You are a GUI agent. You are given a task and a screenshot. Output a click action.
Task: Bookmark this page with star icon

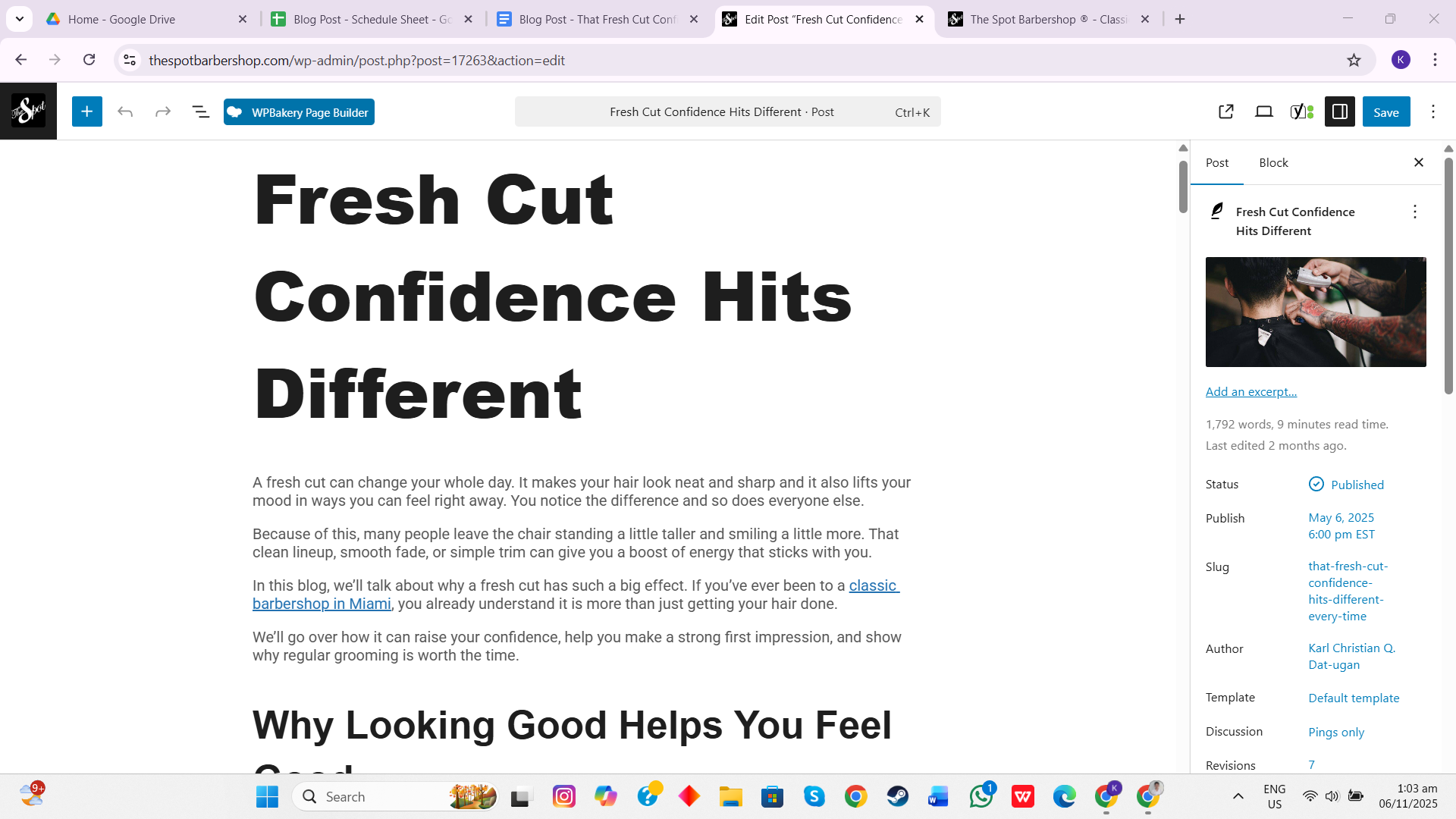(x=1354, y=60)
